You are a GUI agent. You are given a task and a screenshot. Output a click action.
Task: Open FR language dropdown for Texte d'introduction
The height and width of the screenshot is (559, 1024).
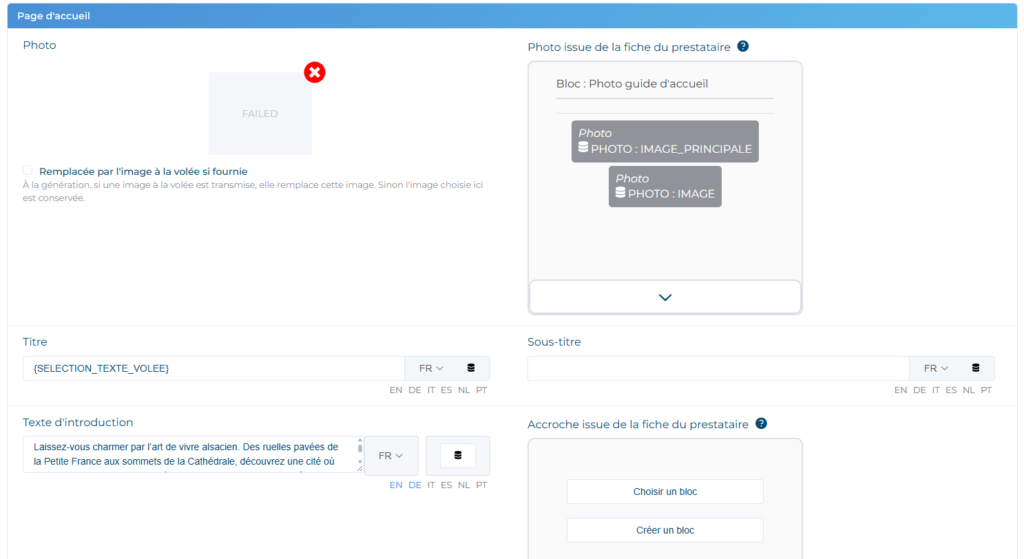(x=391, y=456)
